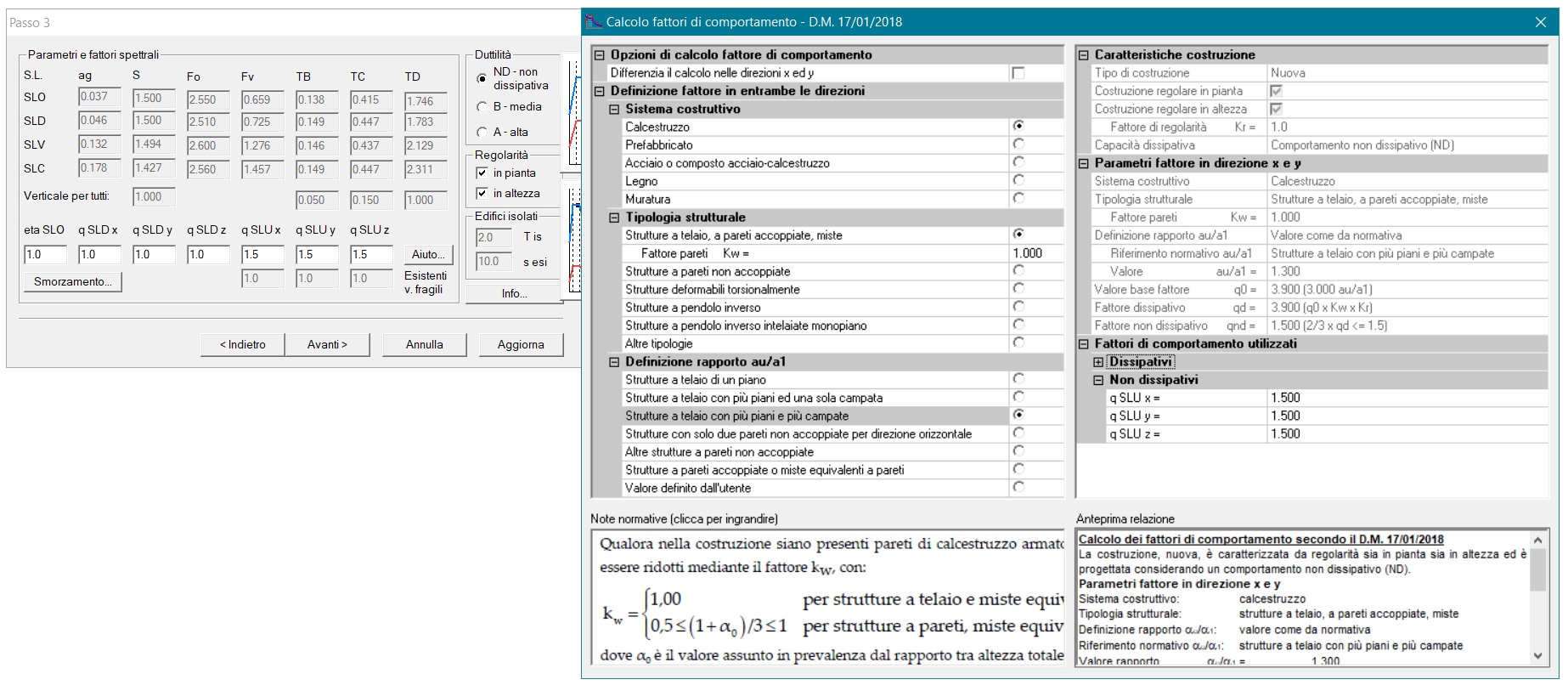Viewport: 1568px width, 685px height.
Task: Select Acciaio o composto acciaio-calcestruzzo radio
Action: [1018, 161]
